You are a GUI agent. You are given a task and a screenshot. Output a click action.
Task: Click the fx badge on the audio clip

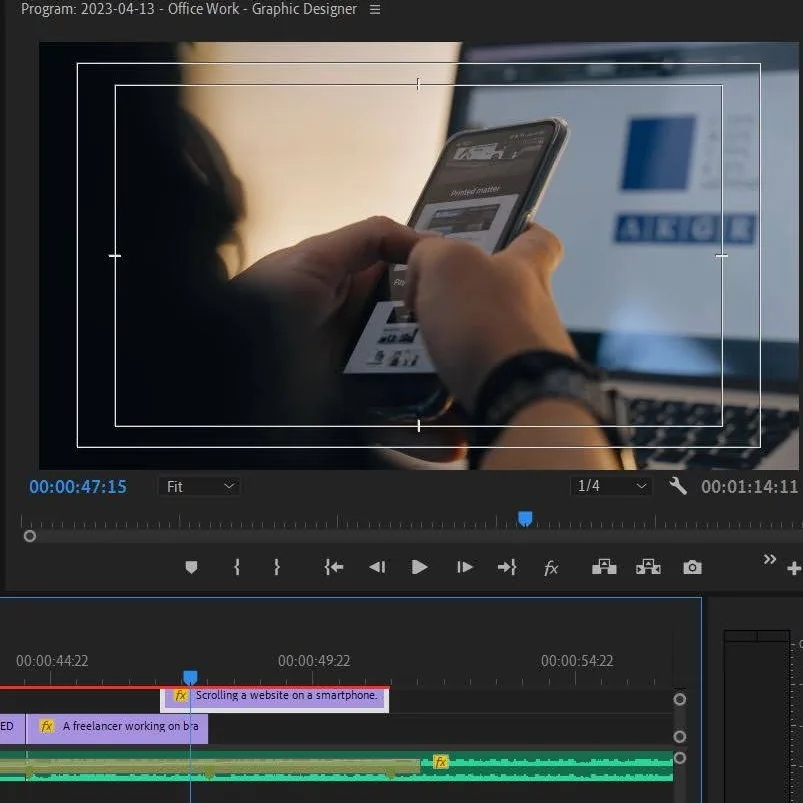[440, 762]
